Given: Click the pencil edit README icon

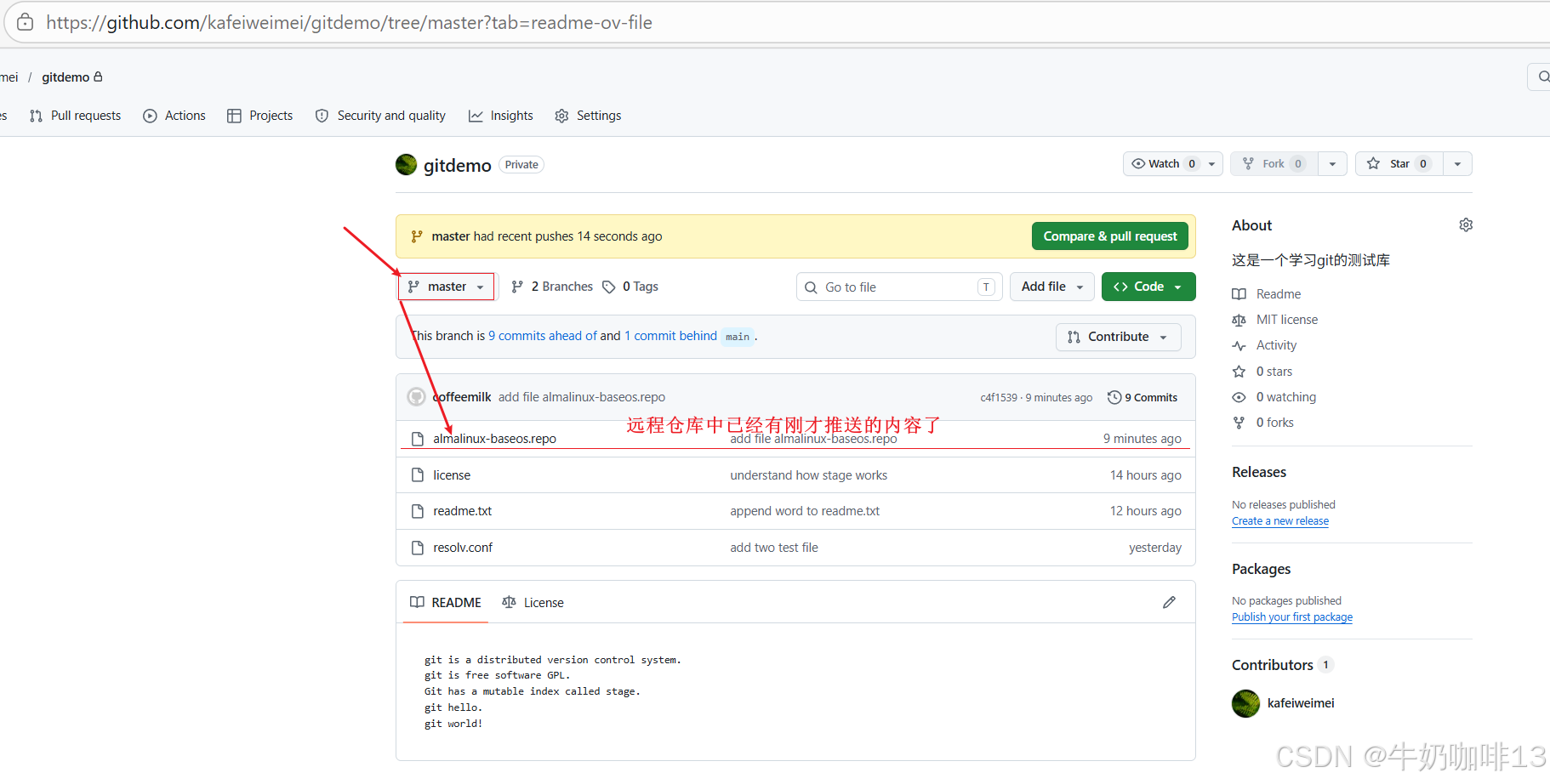Looking at the screenshot, I should click(x=1170, y=602).
